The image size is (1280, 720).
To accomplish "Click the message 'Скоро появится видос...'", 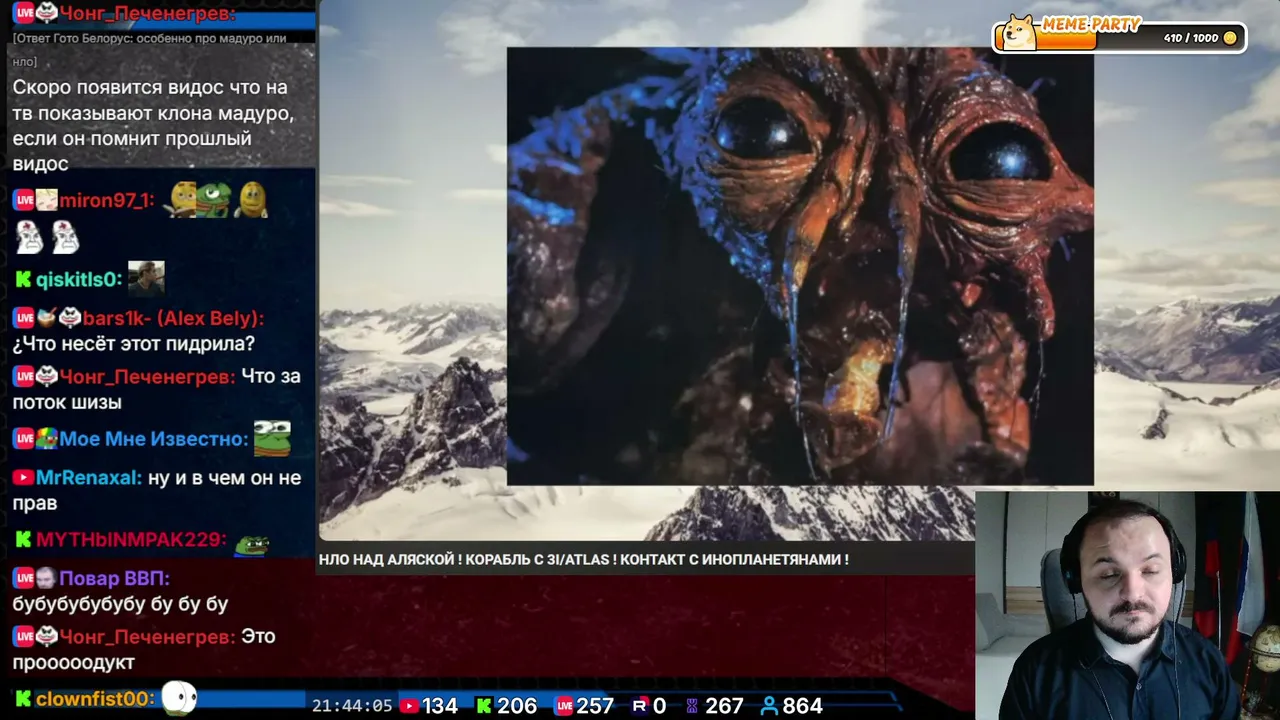I will click(153, 126).
